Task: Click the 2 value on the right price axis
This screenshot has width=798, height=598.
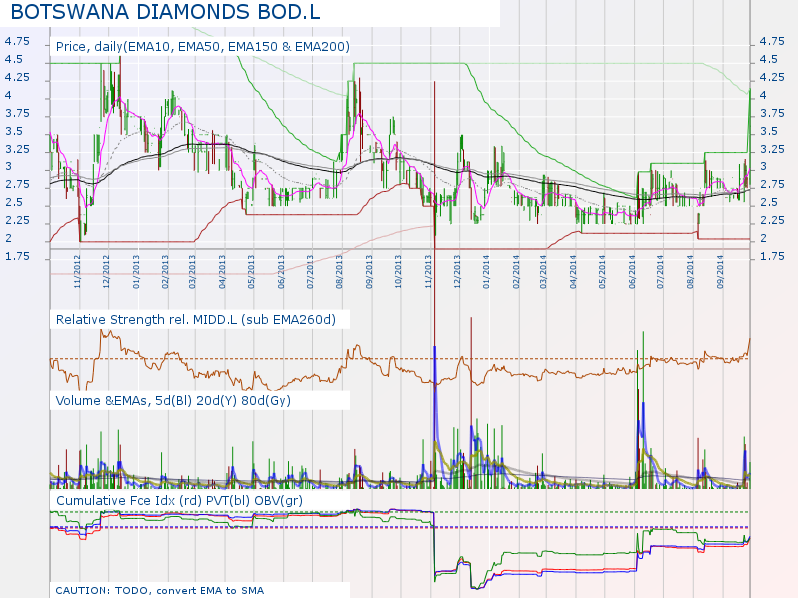Action: click(x=763, y=238)
